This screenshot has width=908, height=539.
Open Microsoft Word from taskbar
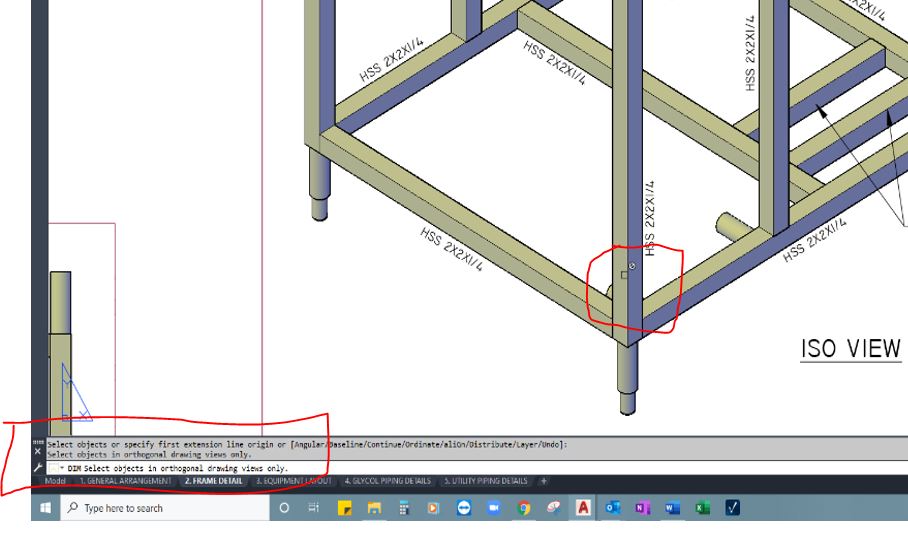(672, 508)
